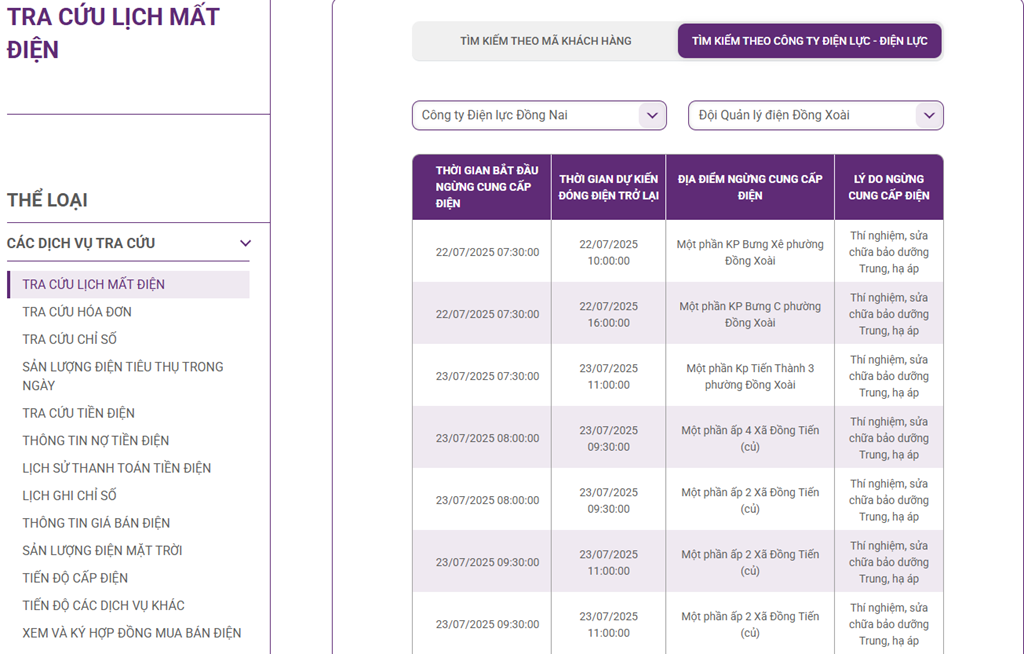Select Sản lượng điện tiêu thụ trong ngày
Viewport: 1024px width, 654px height.
pyautogui.click(x=123, y=376)
